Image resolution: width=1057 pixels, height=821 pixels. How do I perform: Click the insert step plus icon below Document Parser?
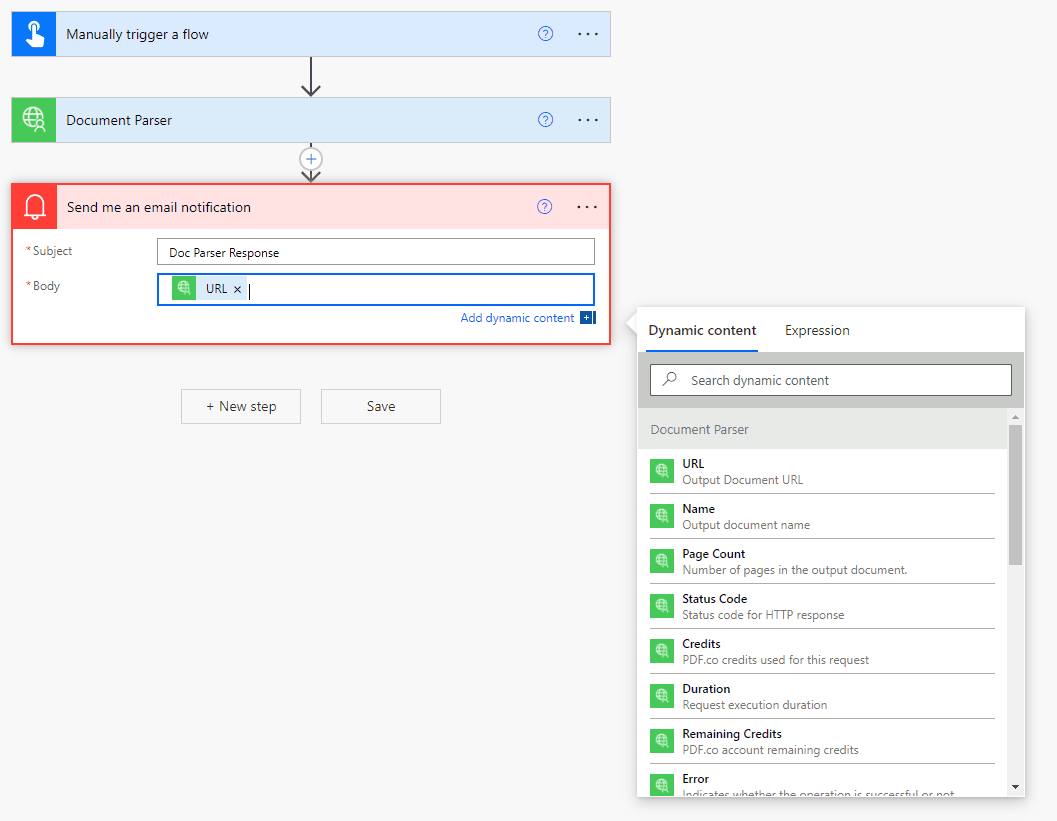click(311, 158)
